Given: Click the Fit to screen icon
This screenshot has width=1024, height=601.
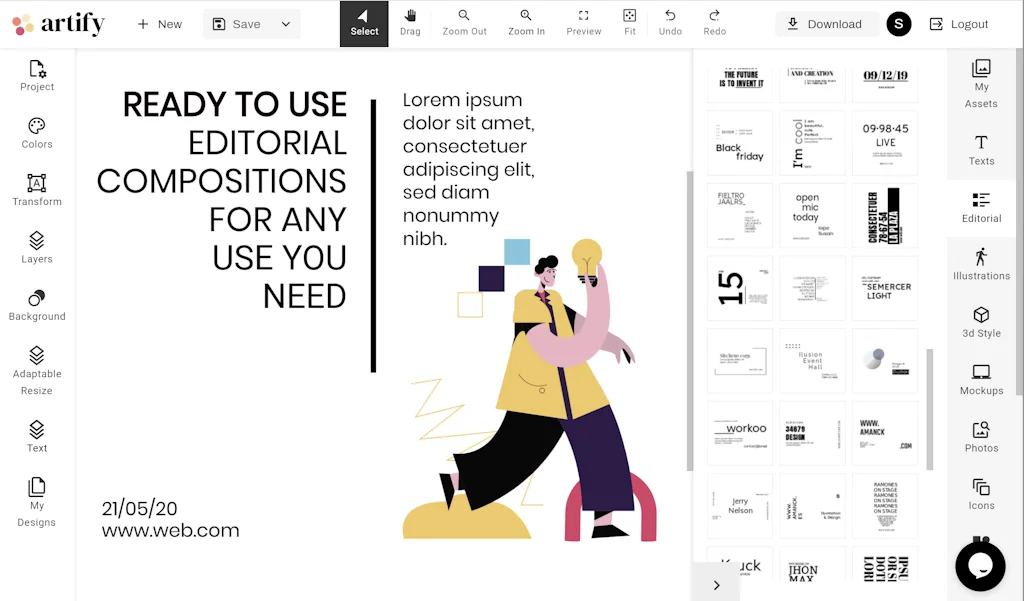Looking at the screenshot, I should click(x=629, y=22).
